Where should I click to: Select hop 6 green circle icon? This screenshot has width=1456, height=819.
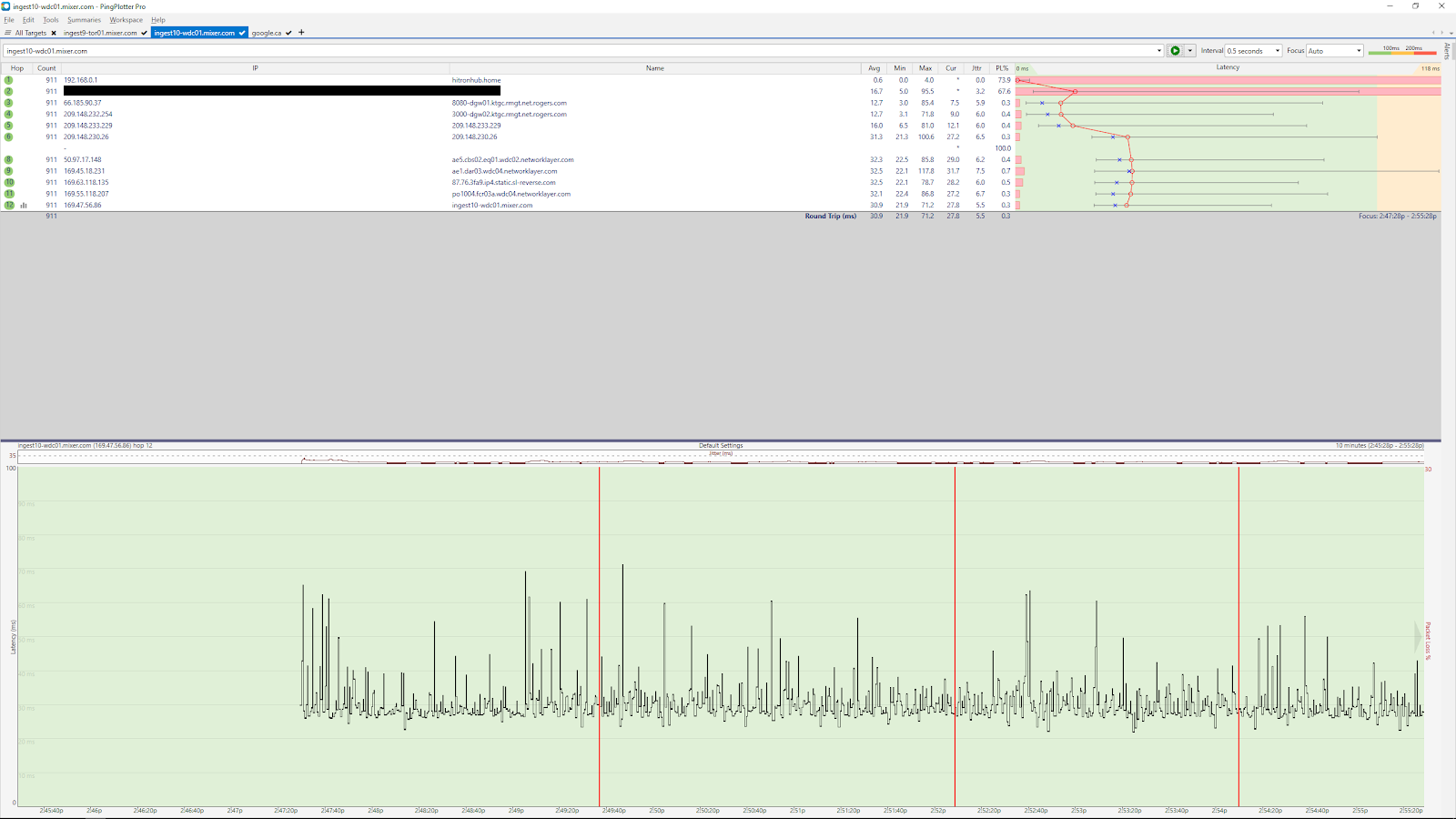(8, 136)
